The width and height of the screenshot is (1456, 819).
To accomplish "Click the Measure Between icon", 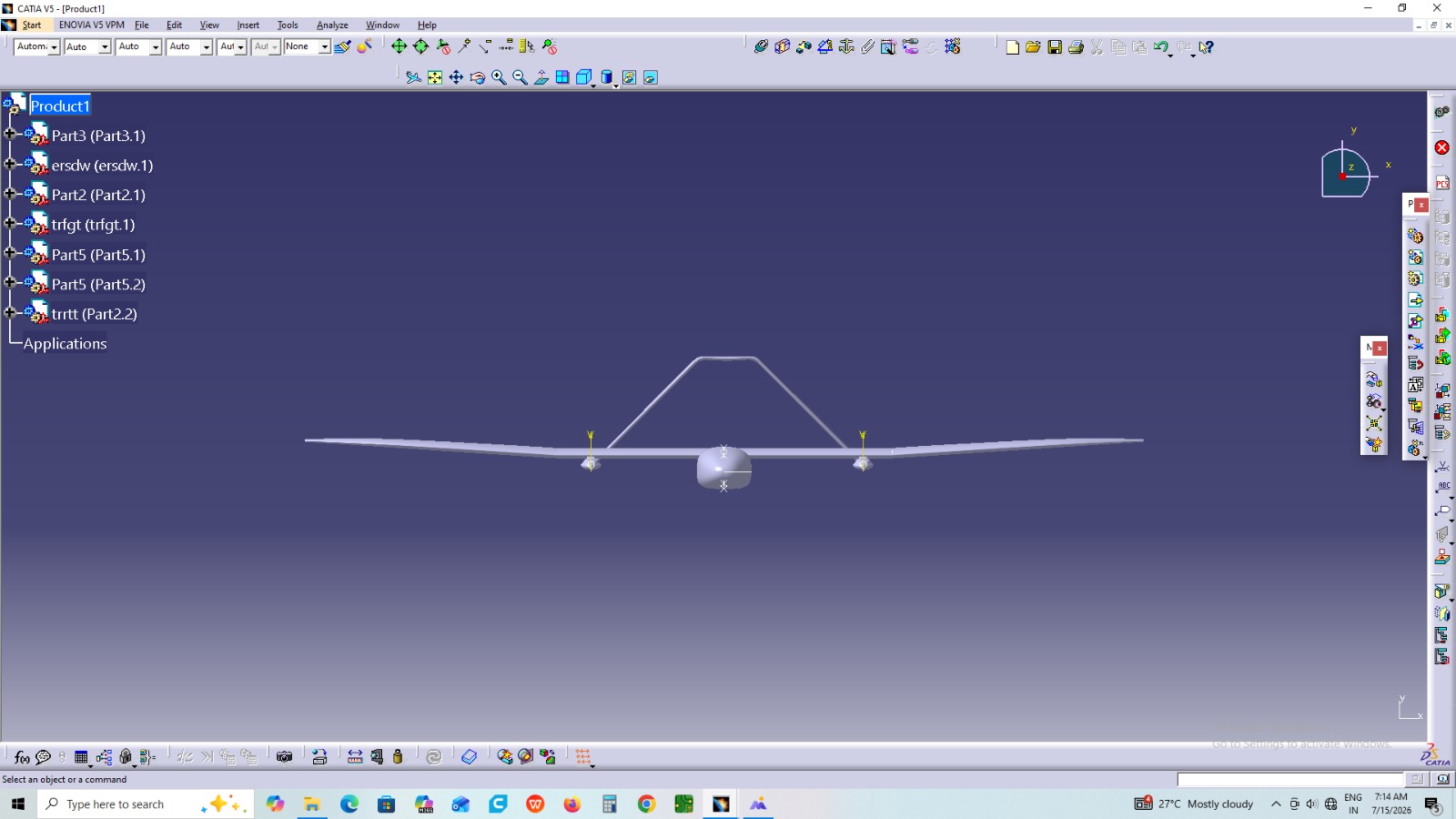I will [355, 757].
